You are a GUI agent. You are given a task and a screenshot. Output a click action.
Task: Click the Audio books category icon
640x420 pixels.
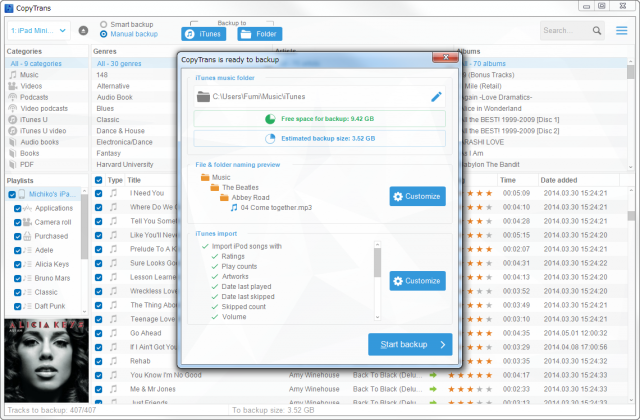point(13,142)
